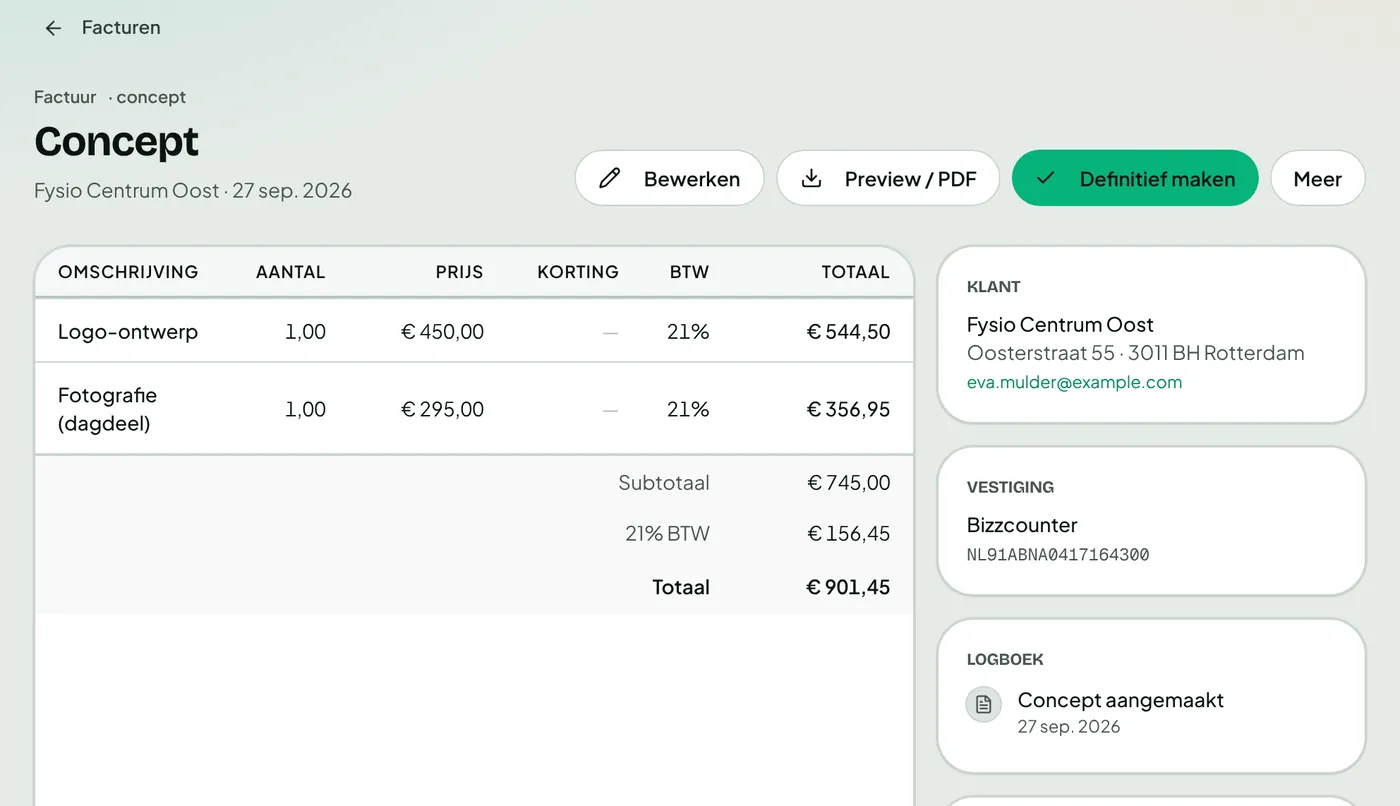Click the Korting column header
Image resolution: width=1400 pixels, height=806 pixels.
click(x=578, y=272)
